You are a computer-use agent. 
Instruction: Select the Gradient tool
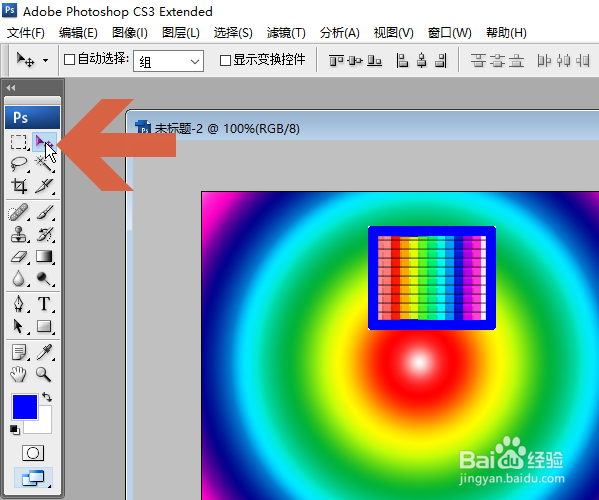point(44,256)
